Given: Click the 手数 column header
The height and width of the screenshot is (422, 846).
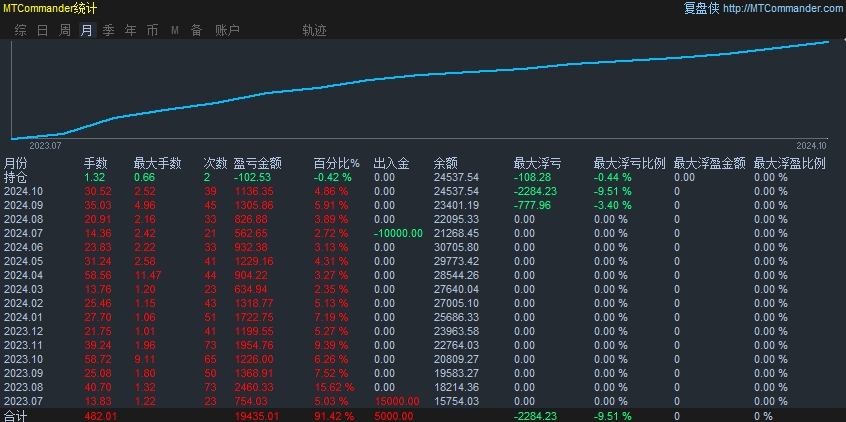Looking at the screenshot, I should coord(95,163).
